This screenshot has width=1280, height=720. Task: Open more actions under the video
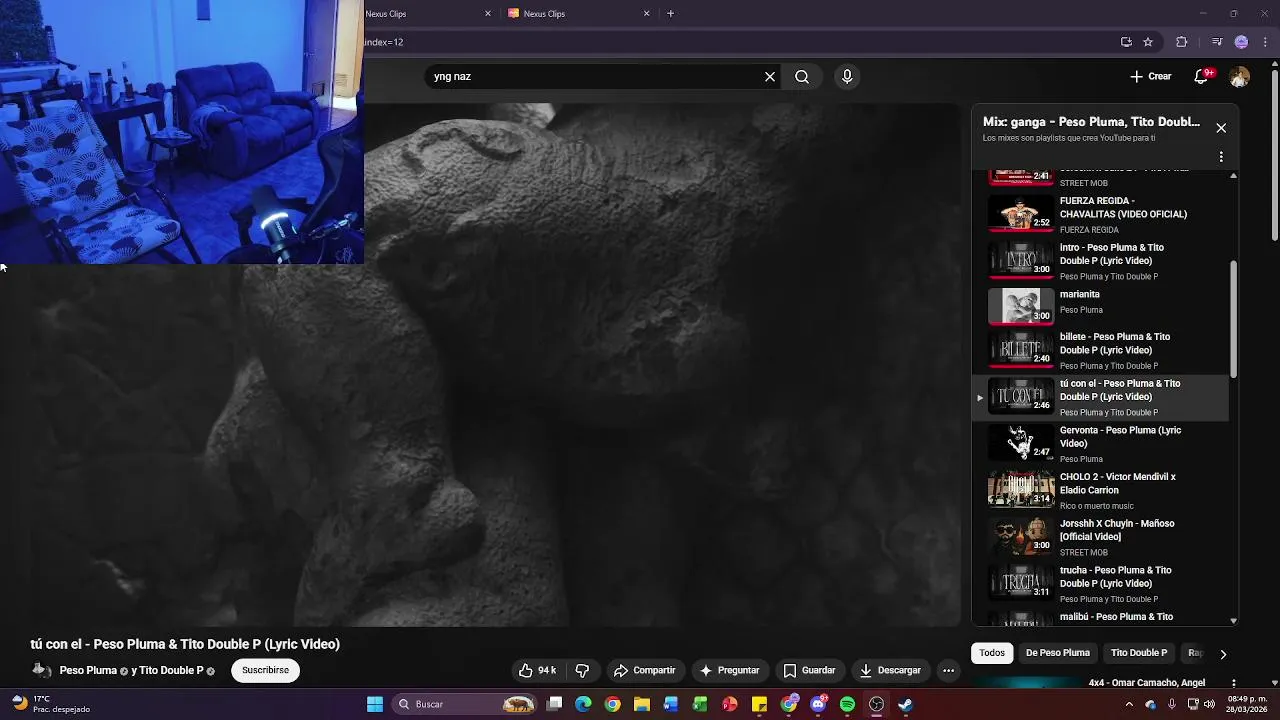click(948, 670)
